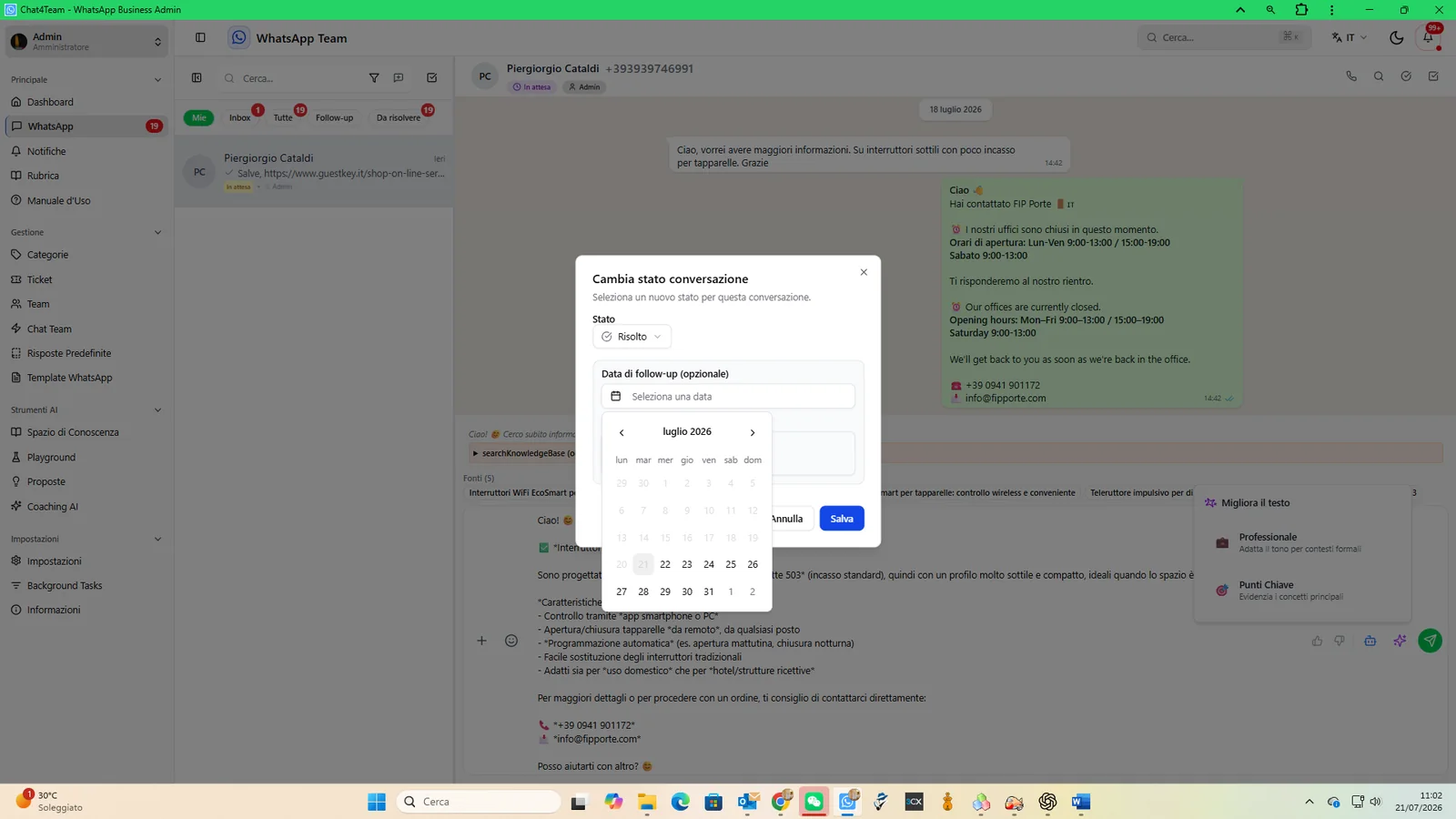Select the Inbox tab
The height and width of the screenshot is (819, 1456).
[240, 117]
